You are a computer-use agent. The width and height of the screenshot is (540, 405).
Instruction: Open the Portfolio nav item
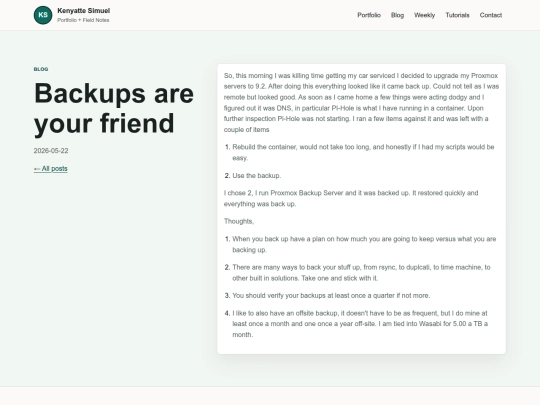pyautogui.click(x=369, y=15)
